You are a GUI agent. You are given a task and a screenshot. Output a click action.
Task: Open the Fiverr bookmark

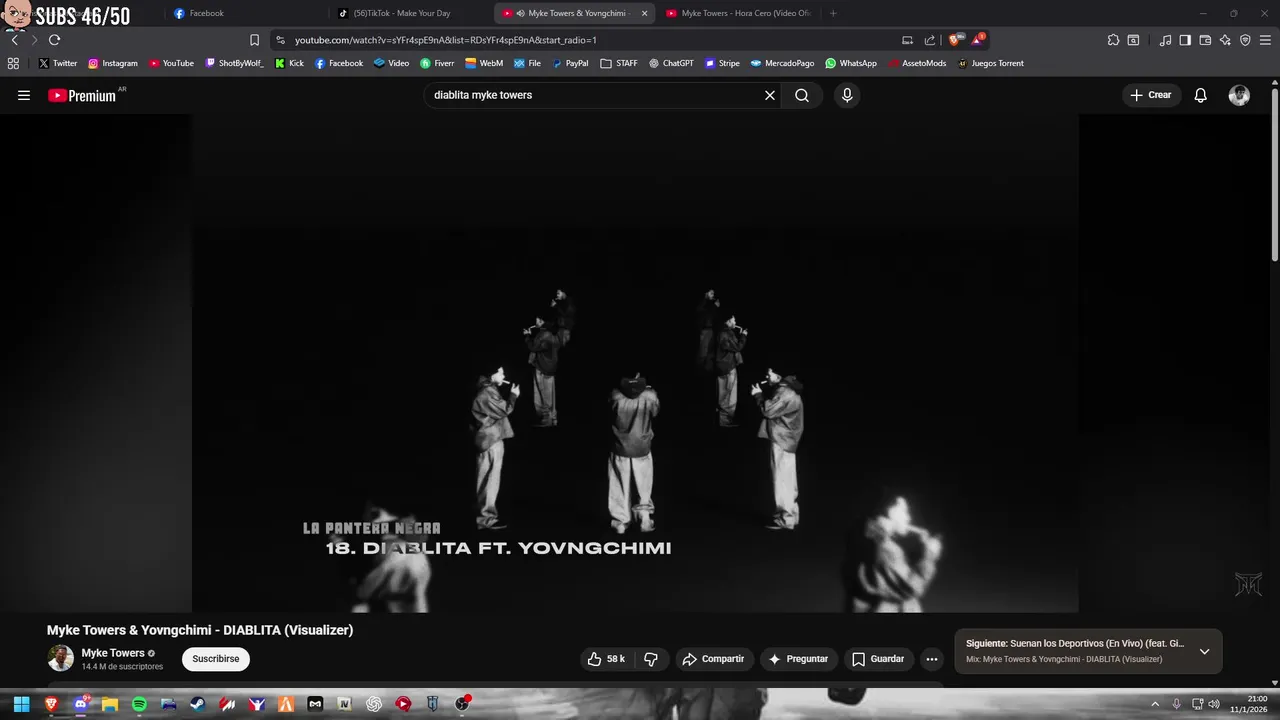437,63
